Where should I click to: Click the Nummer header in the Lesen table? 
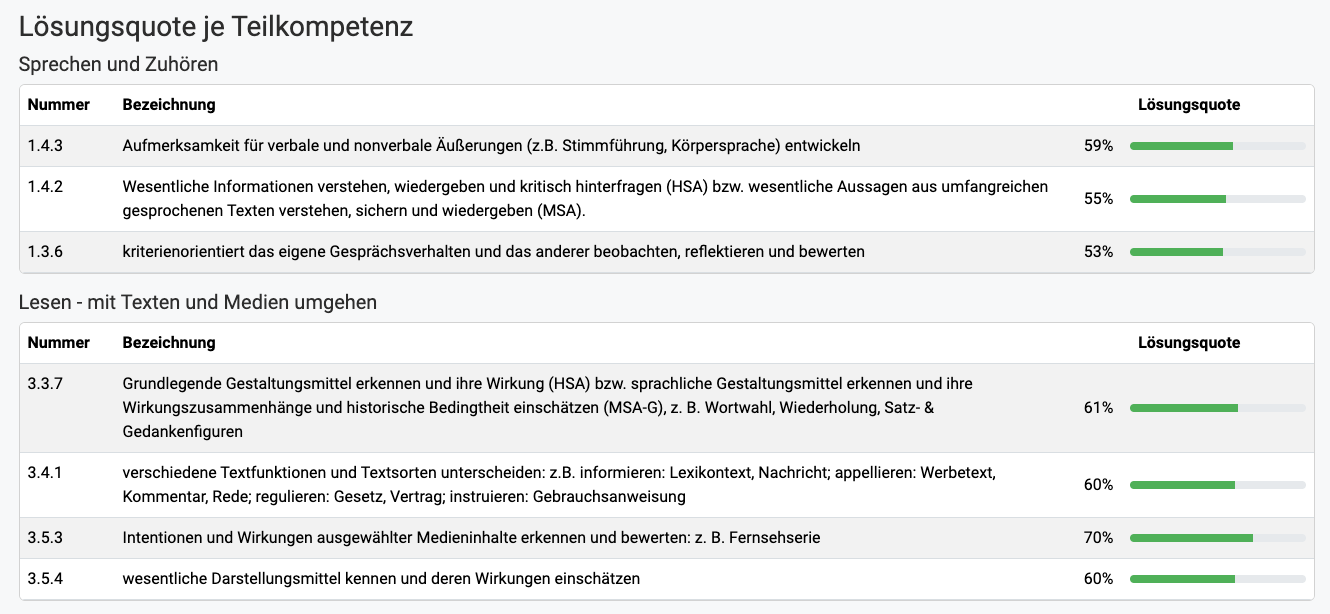(59, 343)
